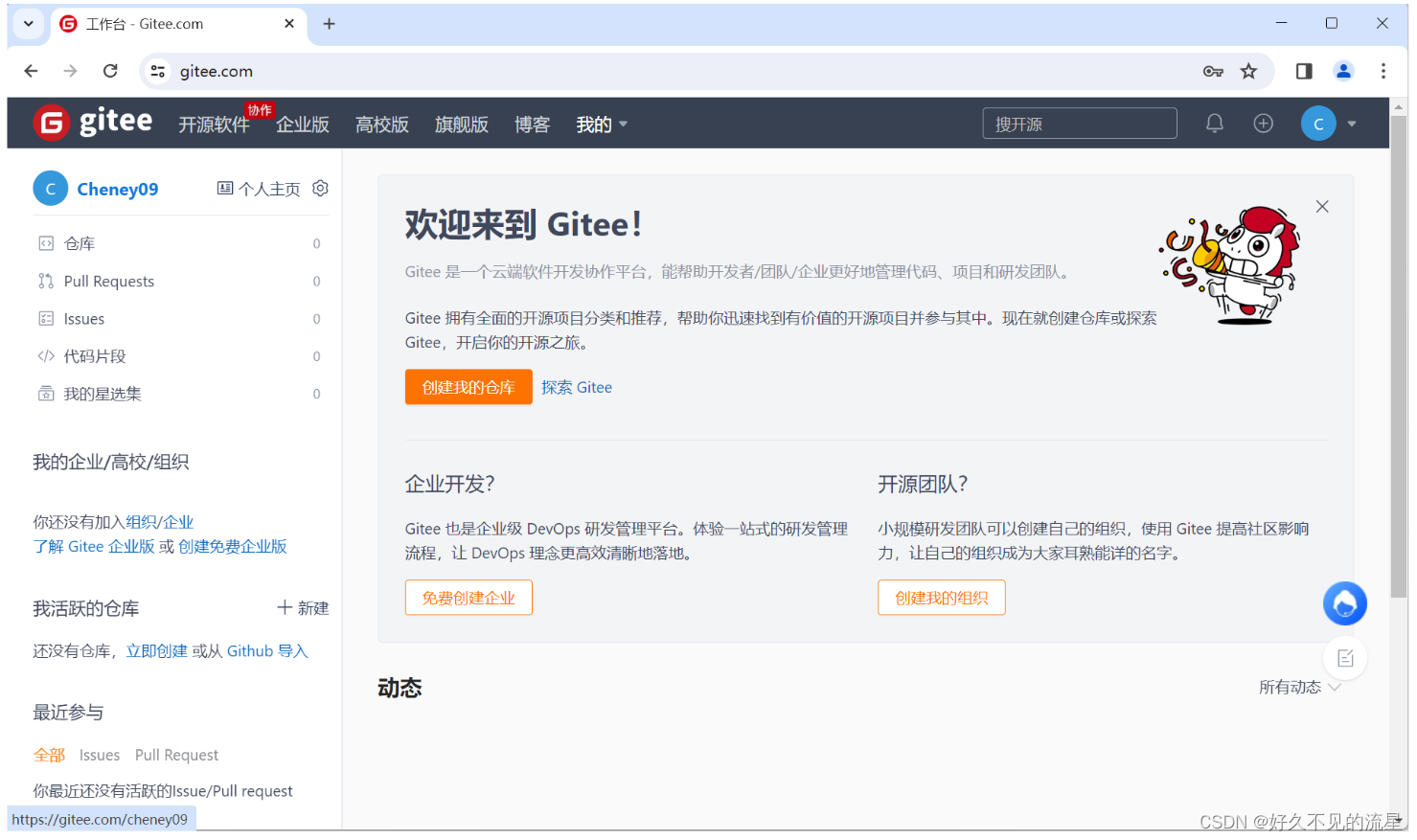Screen dimensions: 1417x840
Task: Follow the 了解 Gitee 企业版 link
Action: pyautogui.click(x=94, y=546)
